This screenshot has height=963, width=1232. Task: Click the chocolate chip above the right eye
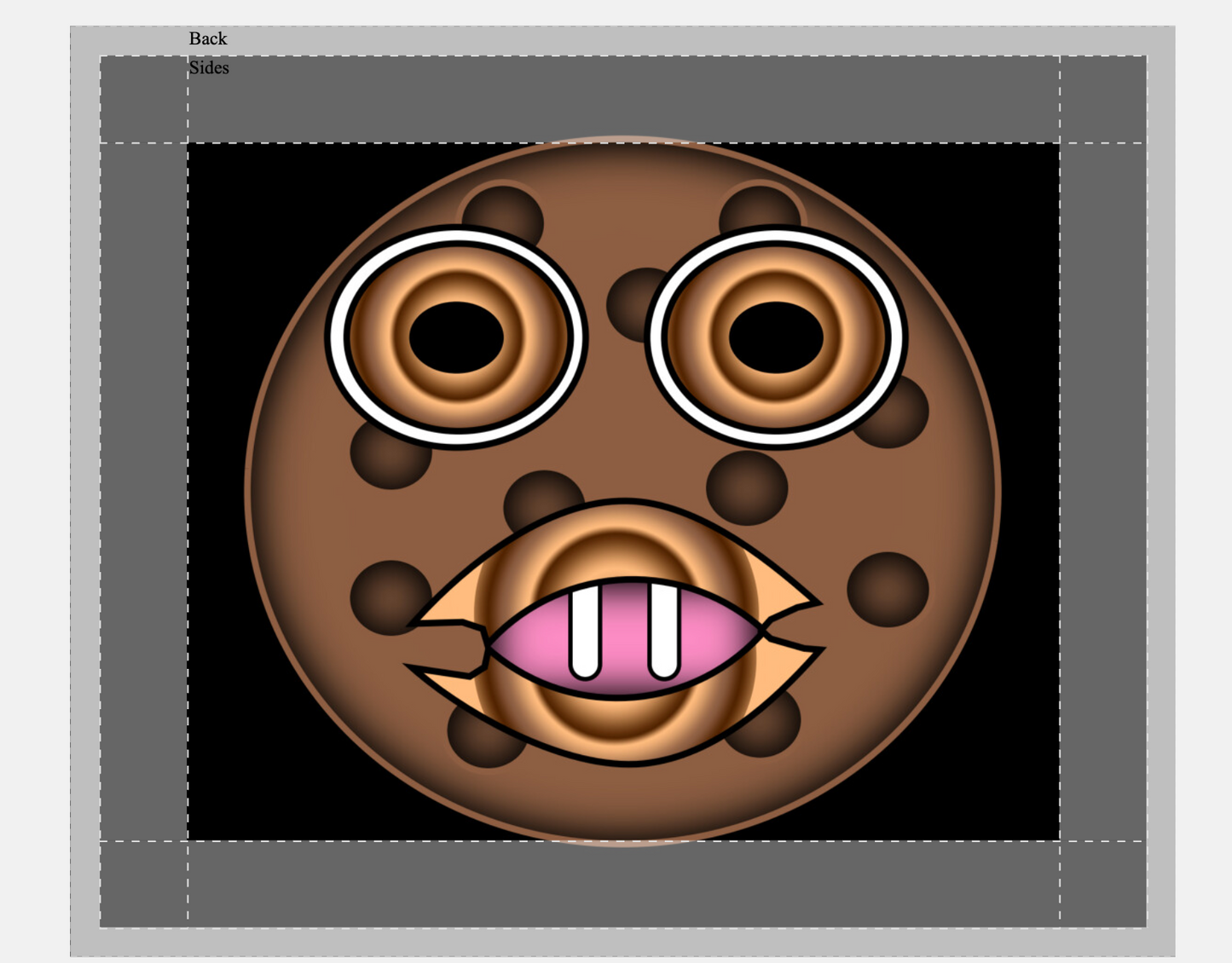759,207
